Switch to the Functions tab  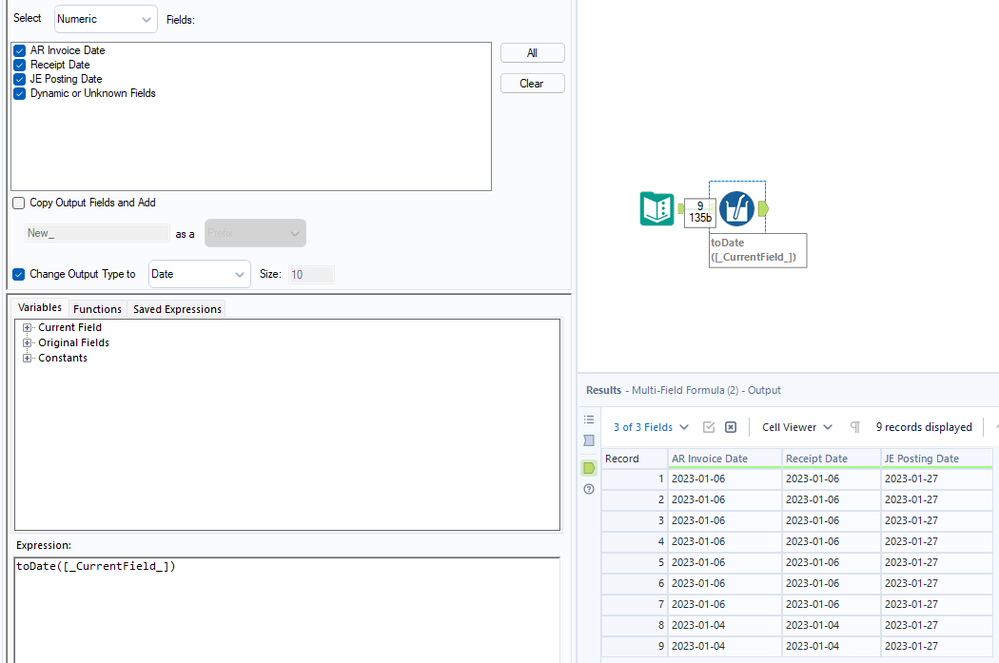coord(97,309)
